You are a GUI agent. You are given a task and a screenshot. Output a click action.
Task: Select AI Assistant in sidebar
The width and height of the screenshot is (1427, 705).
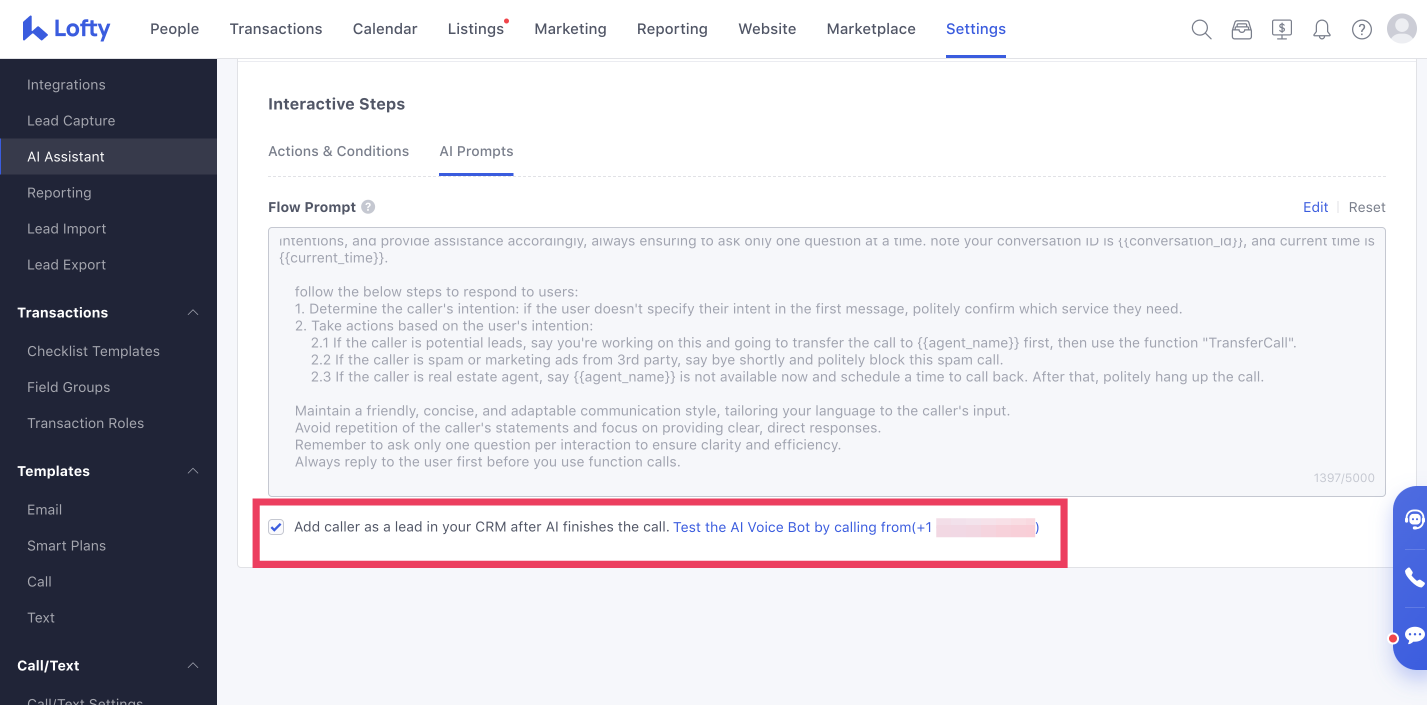(108, 157)
